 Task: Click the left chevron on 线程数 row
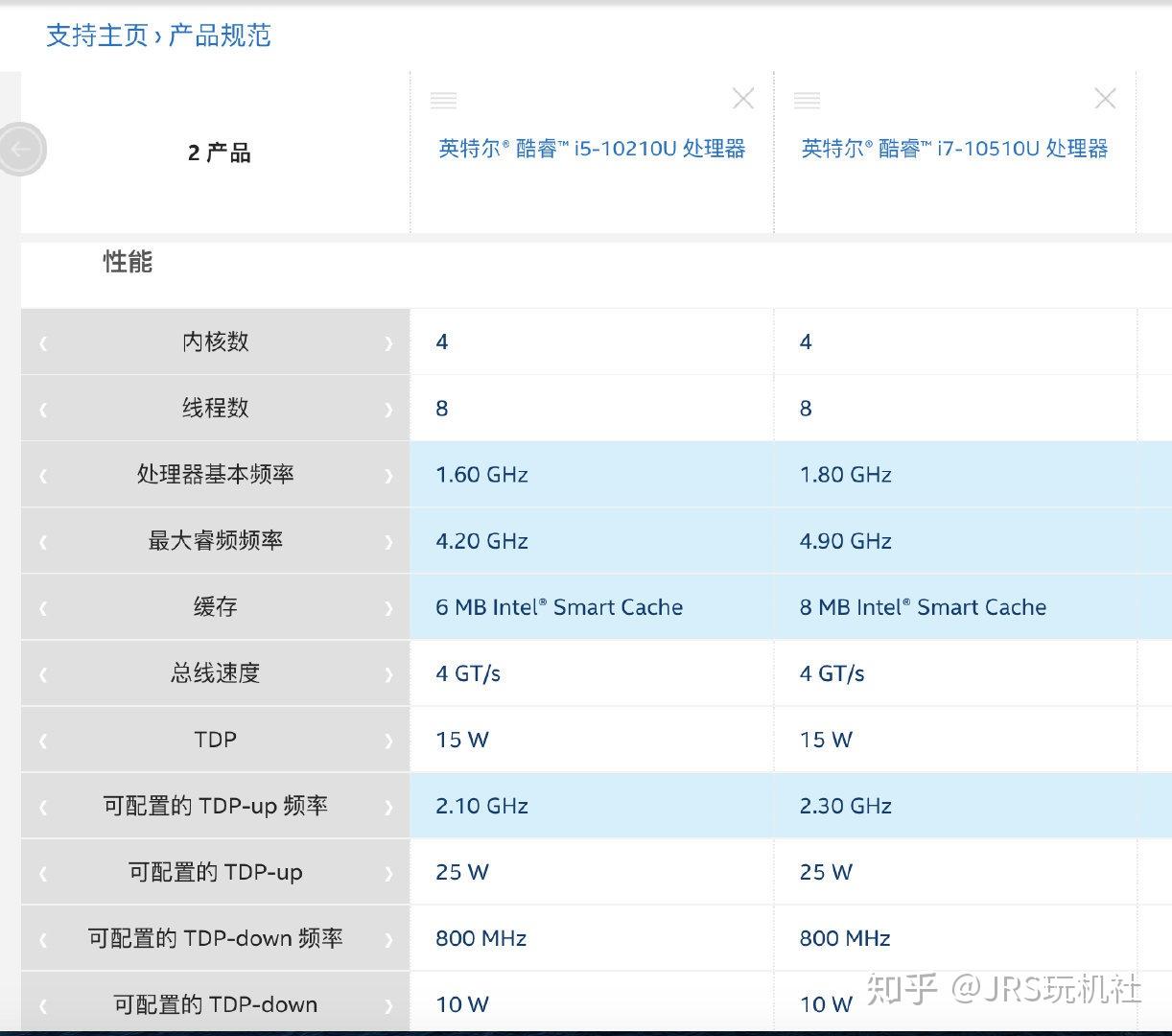pyautogui.click(x=43, y=409)
